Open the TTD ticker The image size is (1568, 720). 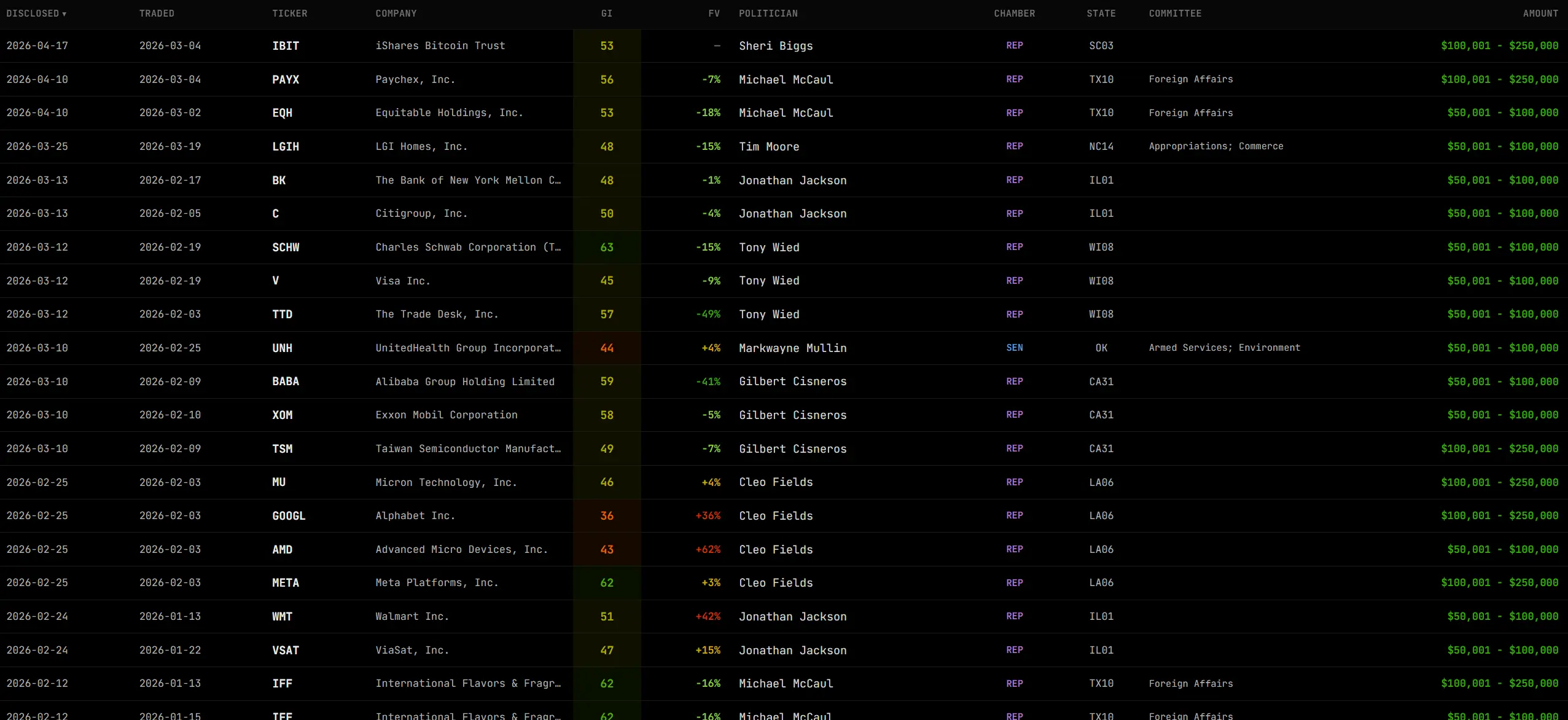pos(283,315)
